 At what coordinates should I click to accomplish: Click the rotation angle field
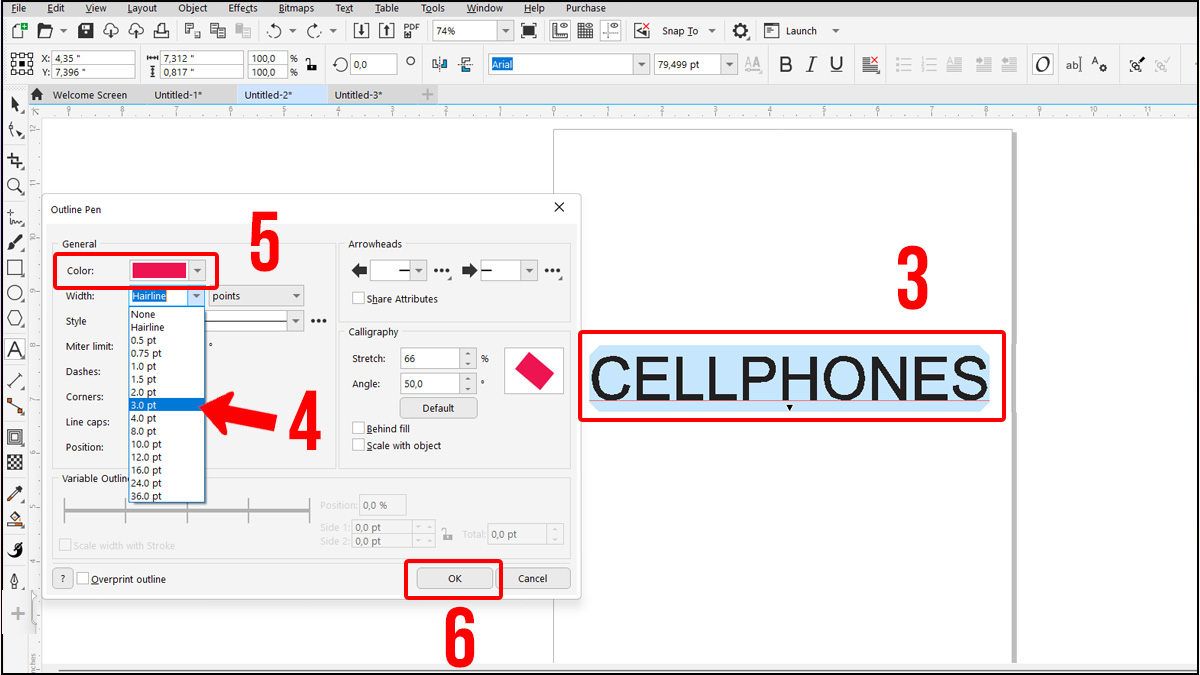pyautogui.click(x=373, y=64)
